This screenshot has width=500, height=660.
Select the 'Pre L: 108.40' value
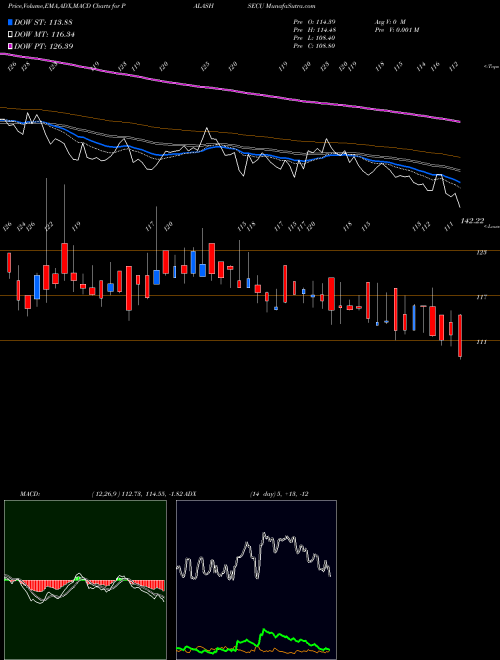click(314, 38)
